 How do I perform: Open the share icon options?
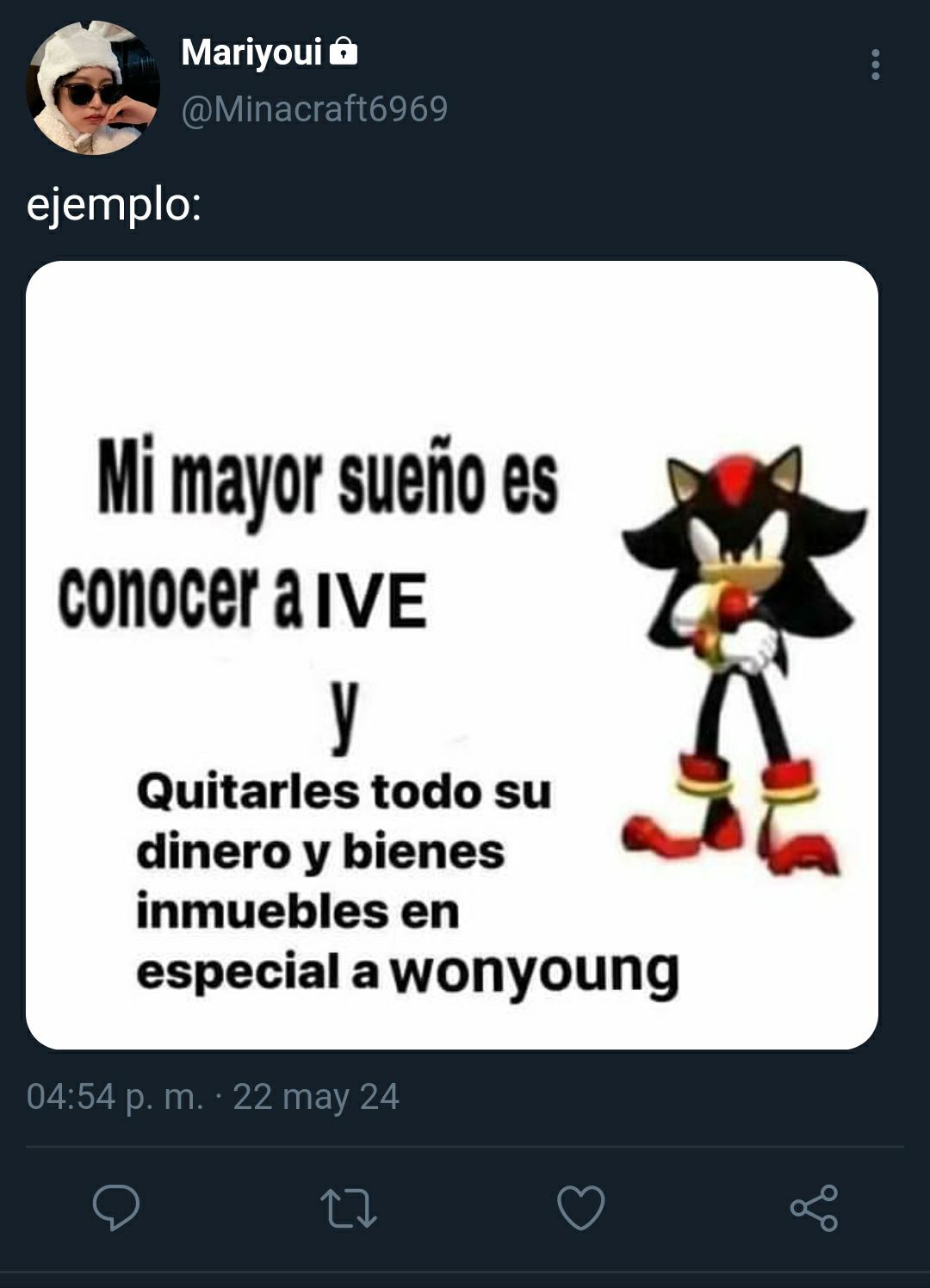pos(814,1208)
